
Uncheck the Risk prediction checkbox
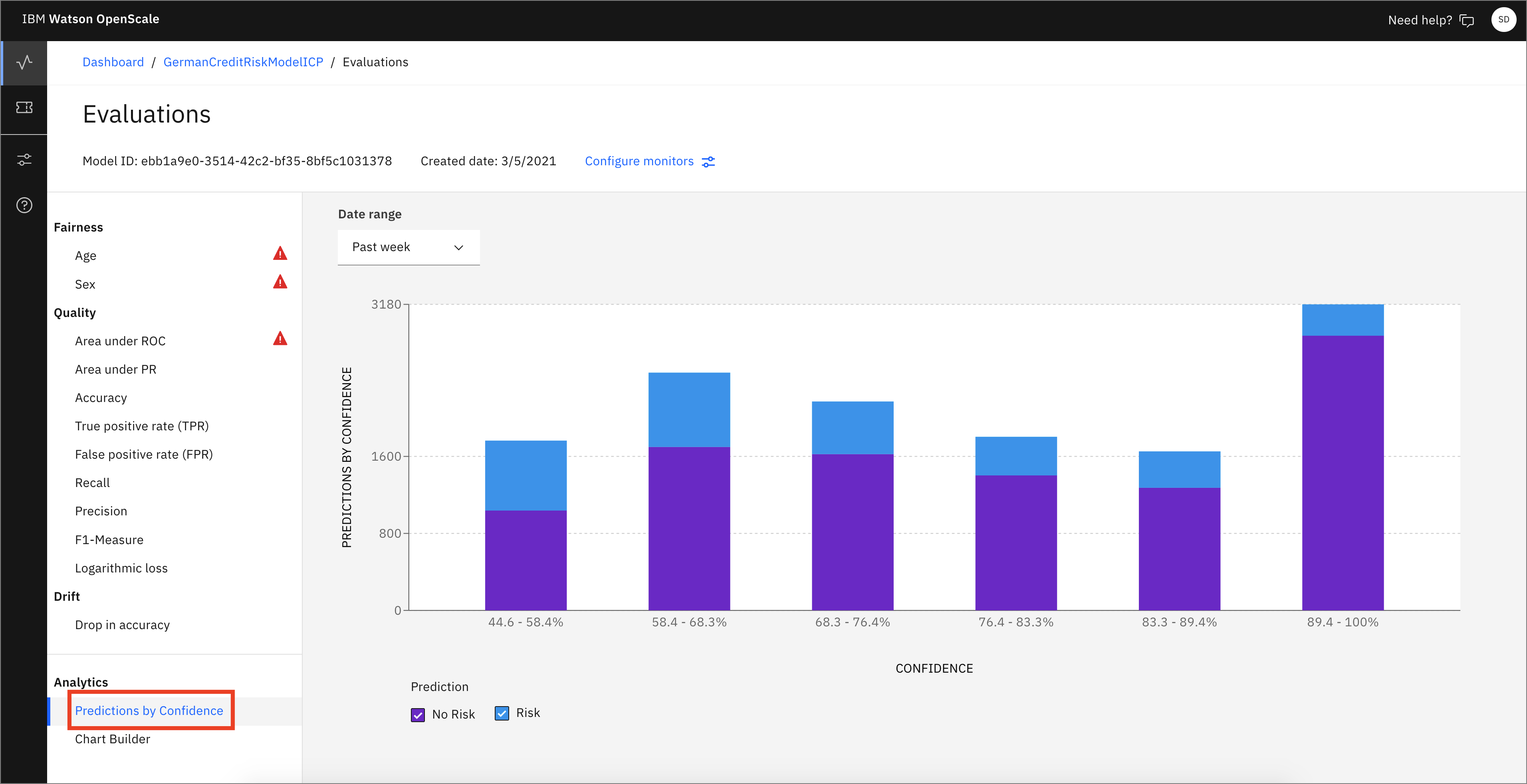coord(502,713)
